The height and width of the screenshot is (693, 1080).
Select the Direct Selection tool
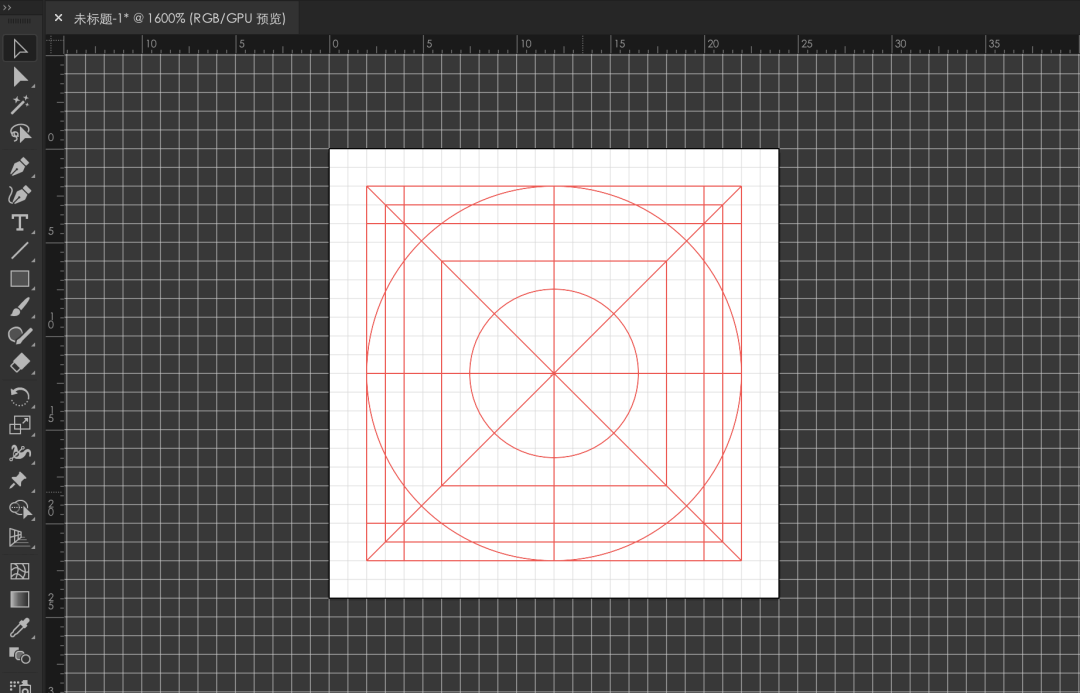tap(19, 77)
